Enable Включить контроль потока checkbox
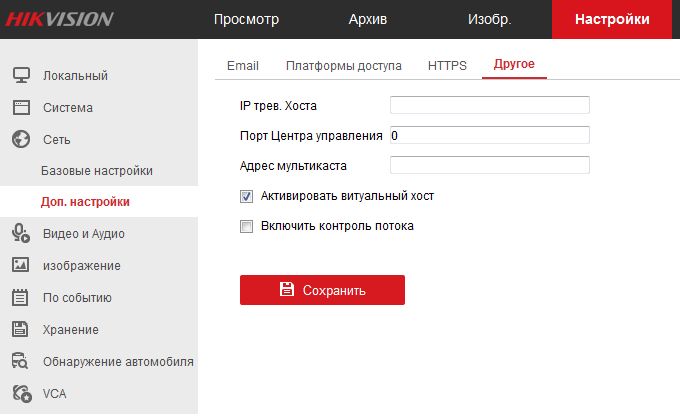 pos(246,226)
